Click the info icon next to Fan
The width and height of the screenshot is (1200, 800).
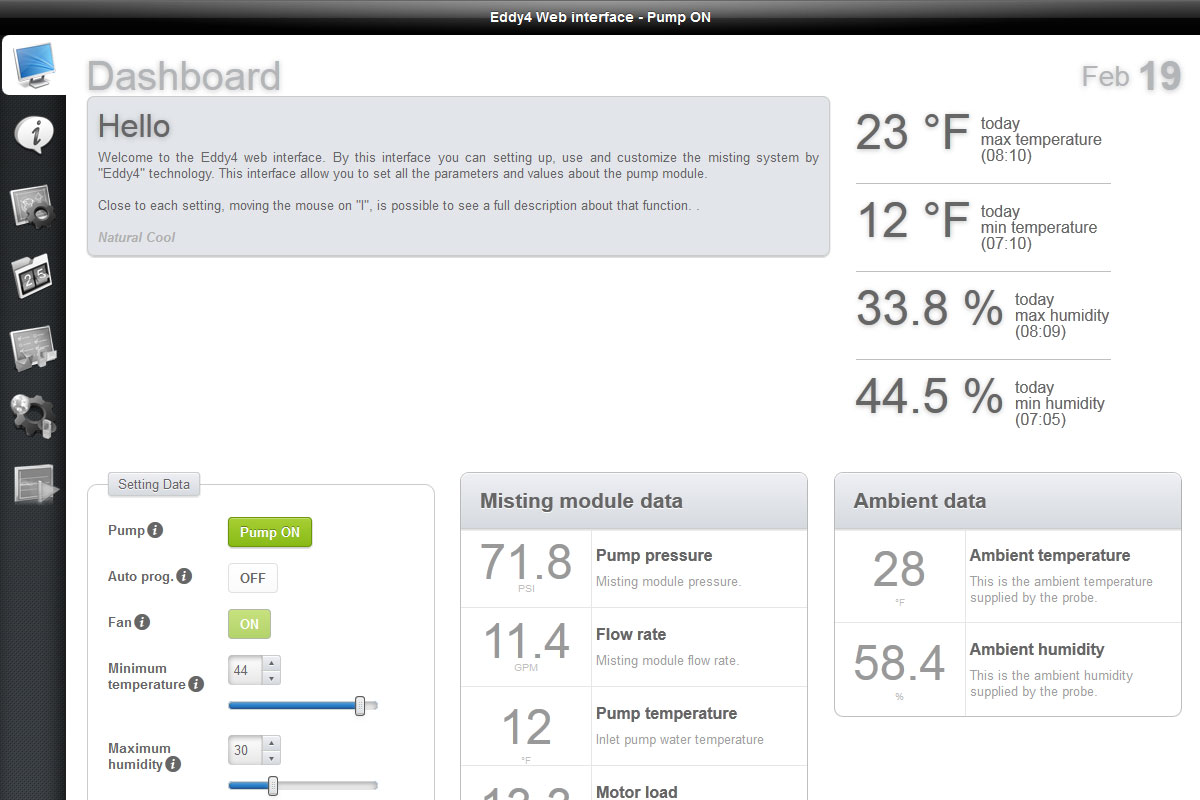(142, 622)
